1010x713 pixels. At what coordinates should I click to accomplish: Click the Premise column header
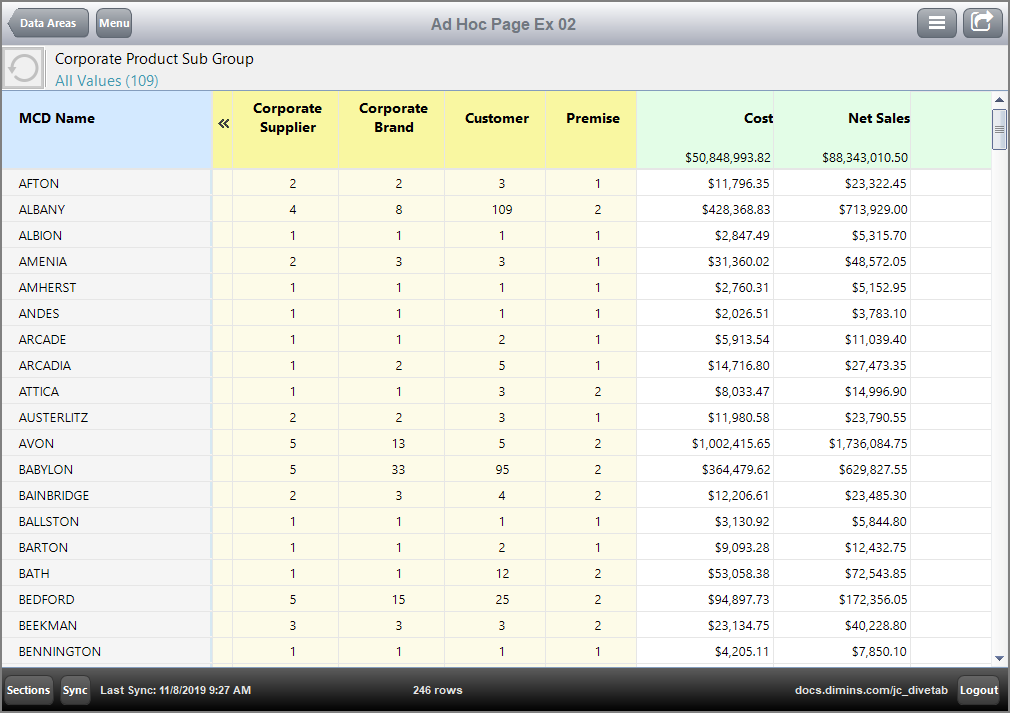click(593, 117)
